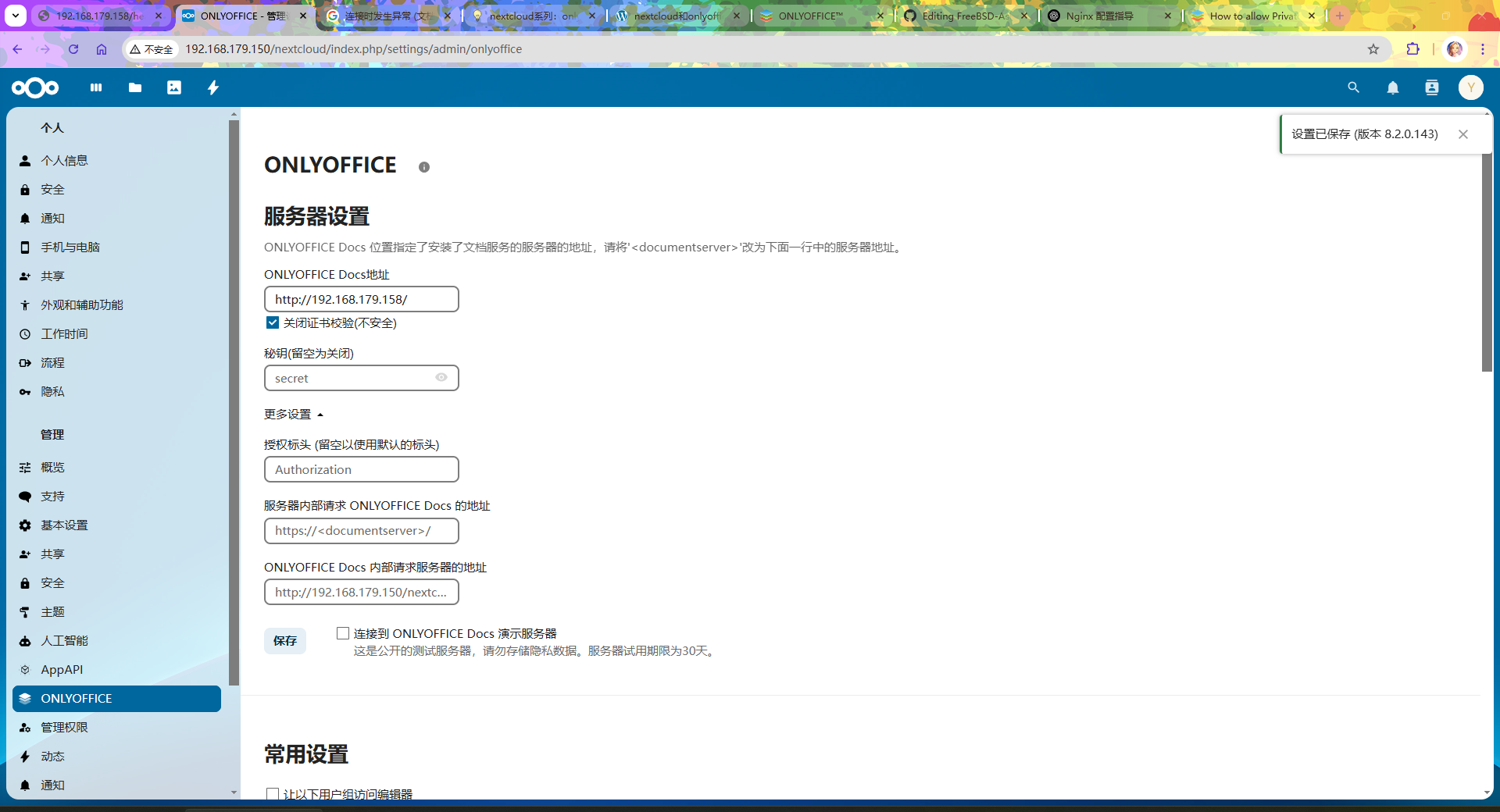
Task: Open 工作时间 settings
Action: tap(116, 334)
